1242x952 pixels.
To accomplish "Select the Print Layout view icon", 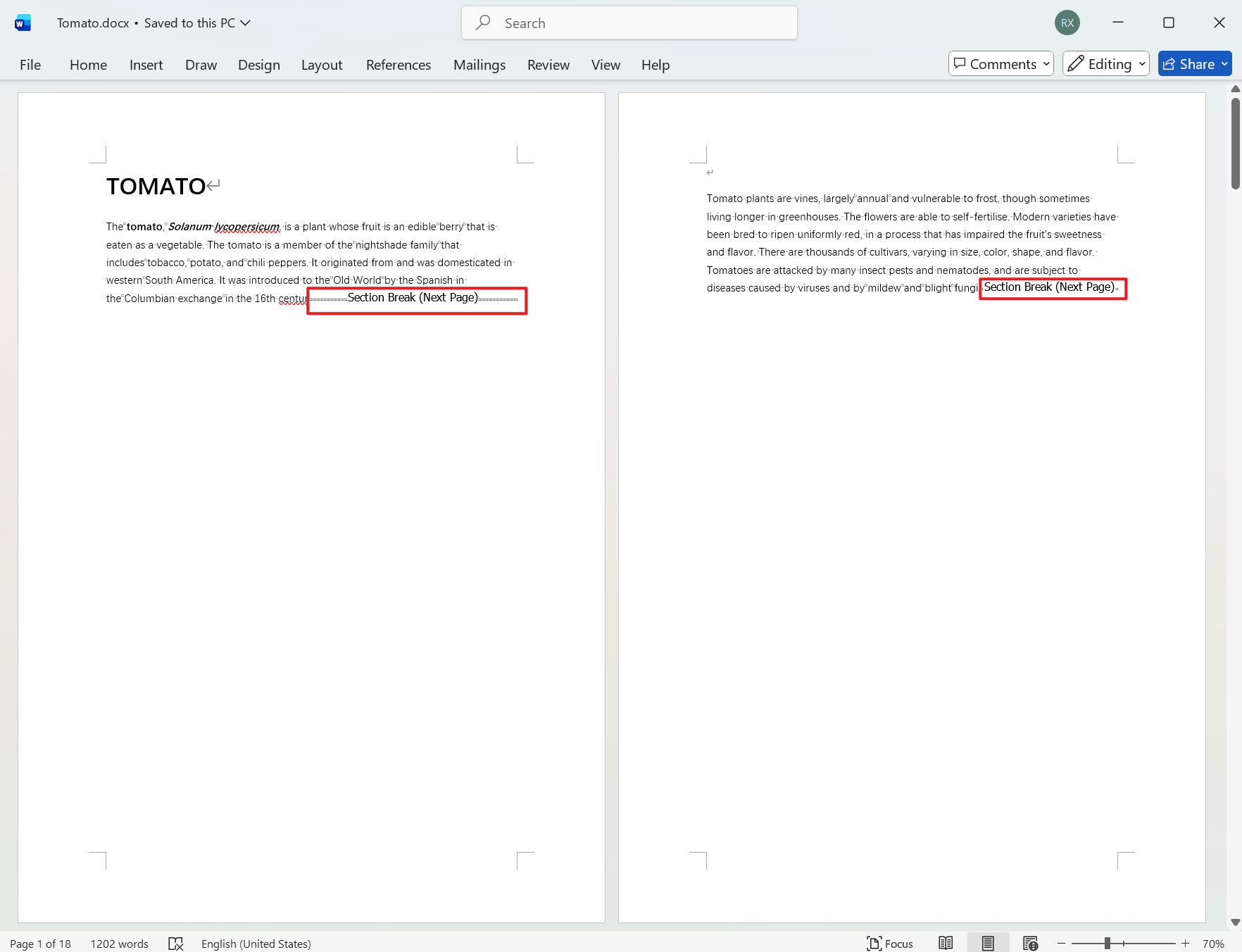I will tap(987, 943).
